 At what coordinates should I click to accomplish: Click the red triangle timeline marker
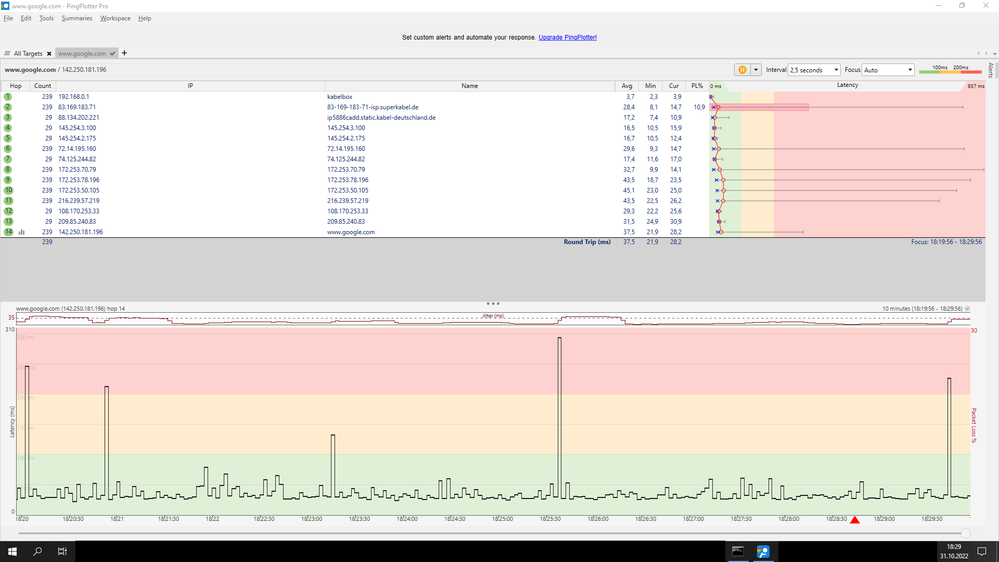click(x=855, y=520)
